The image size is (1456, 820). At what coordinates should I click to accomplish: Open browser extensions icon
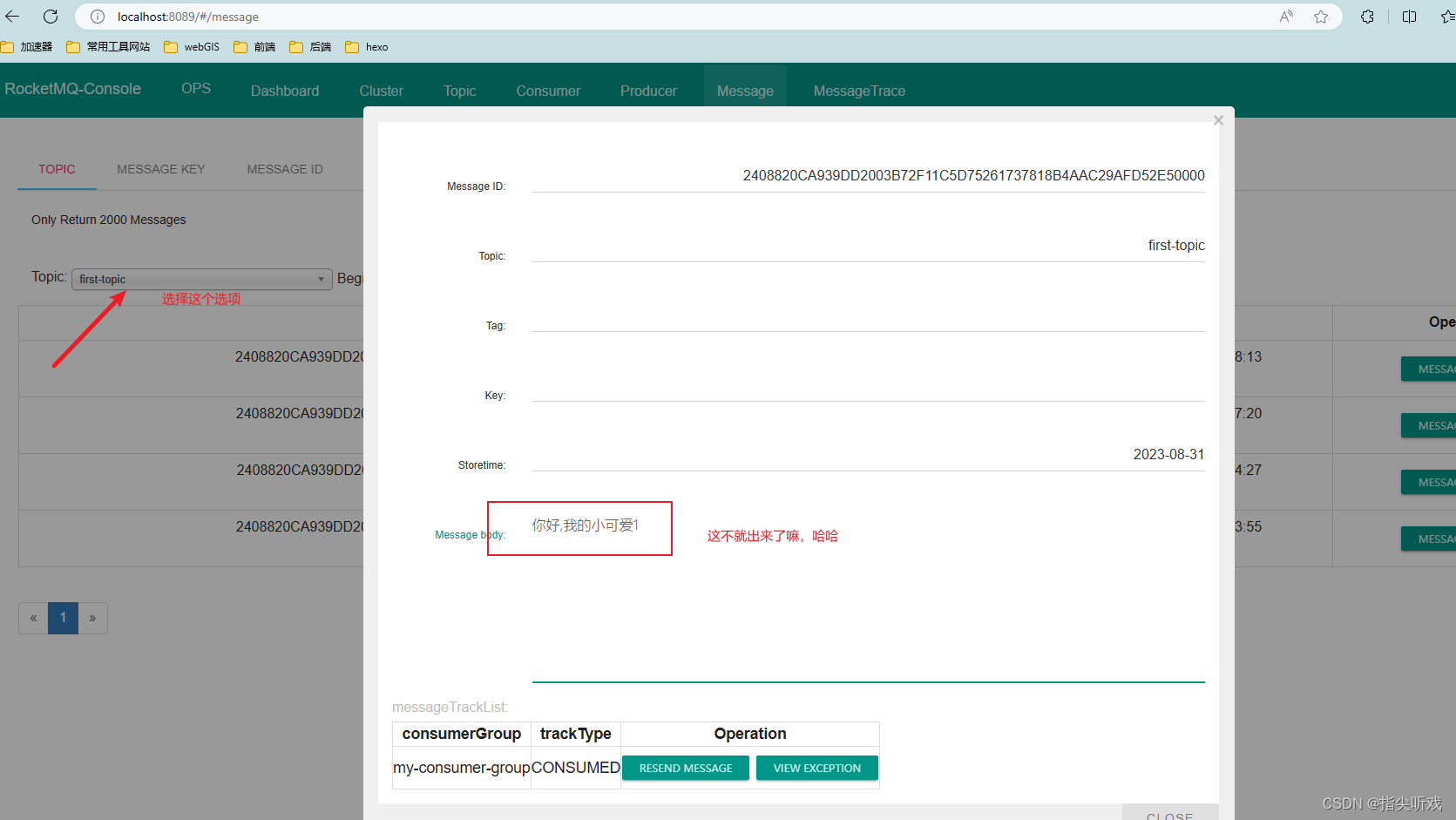click(1367, 17)
